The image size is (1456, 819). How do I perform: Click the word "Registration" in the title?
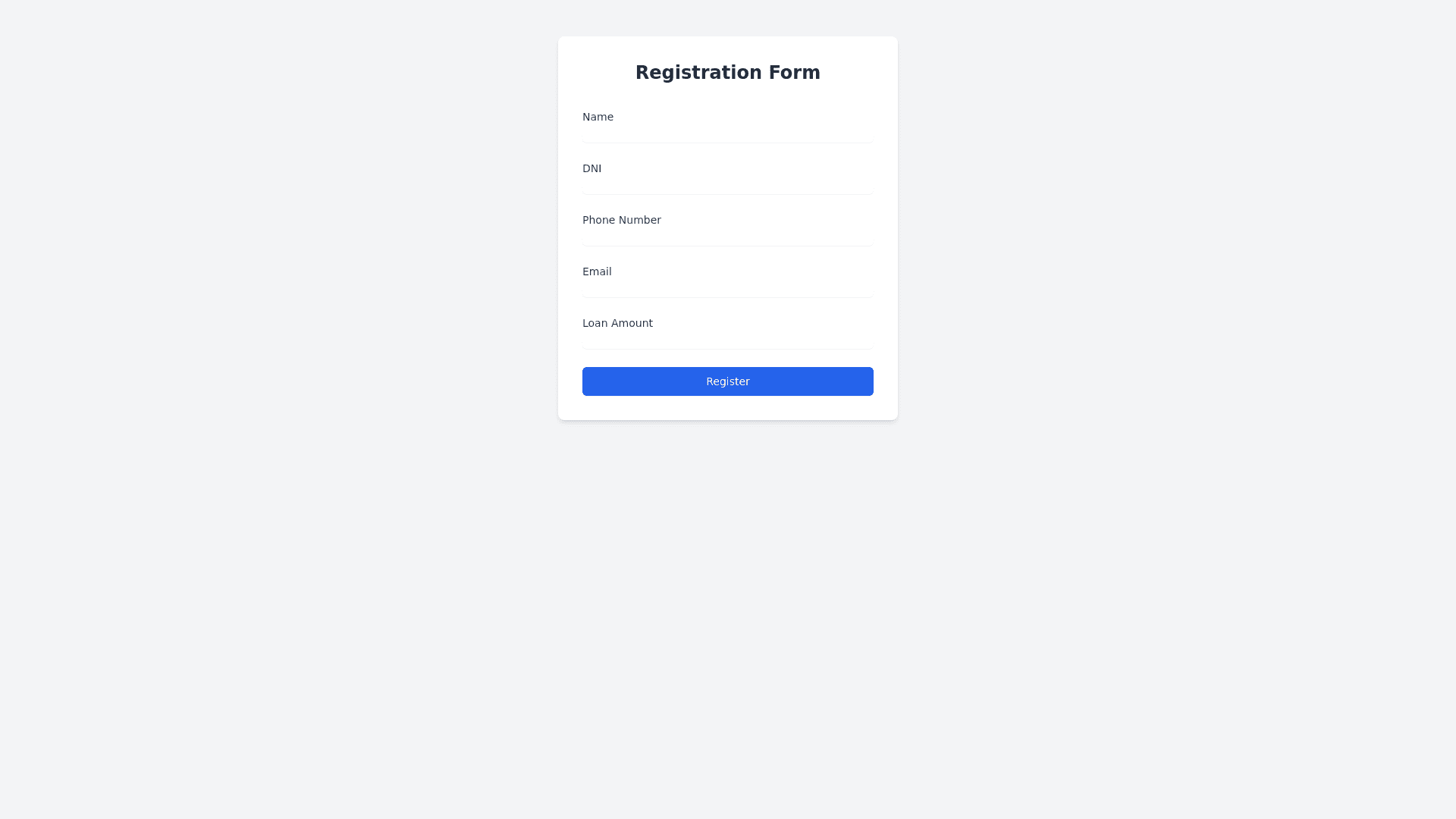coord(698,73)
